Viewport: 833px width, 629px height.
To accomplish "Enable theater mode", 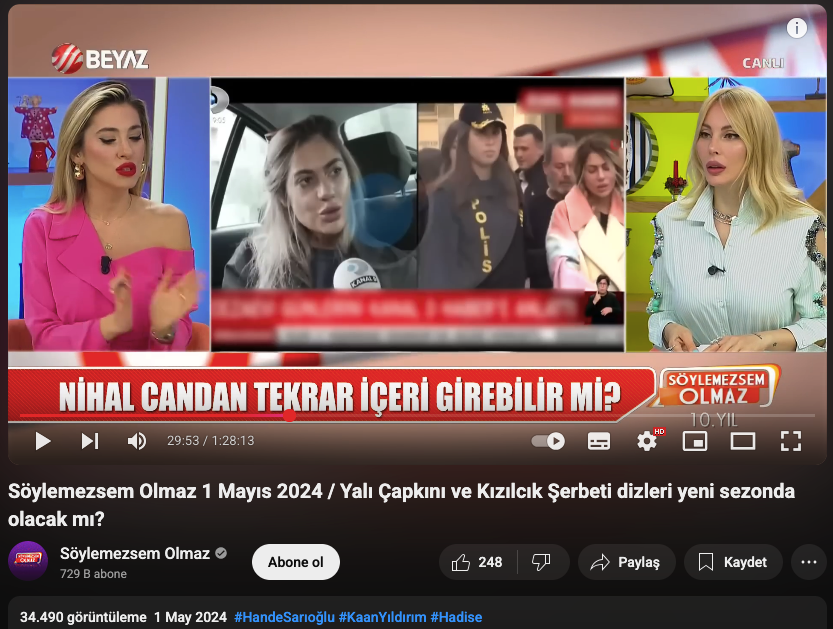I will pyautogui.click(x=743, y=441).
